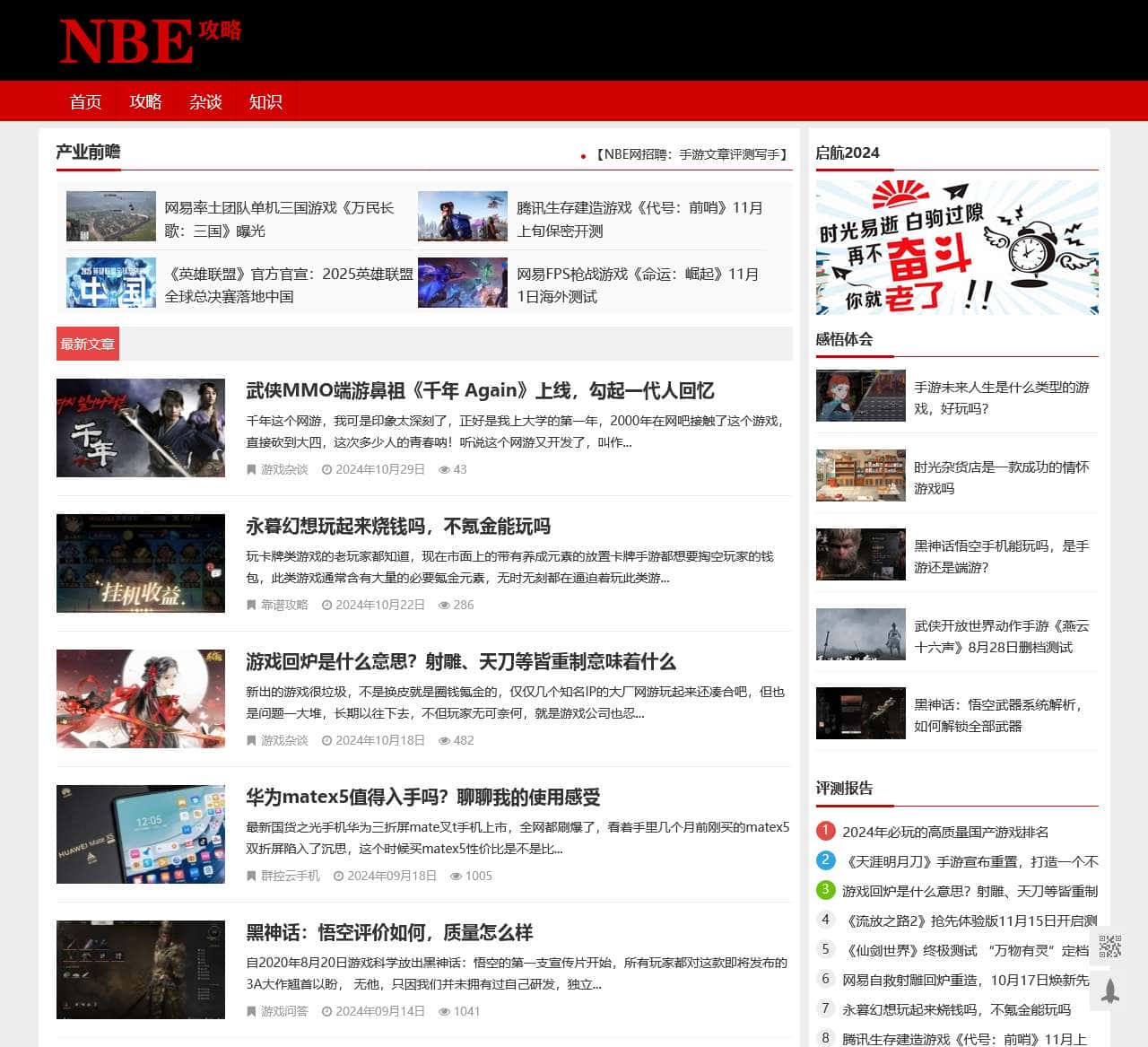
Task: Open rank 4: 《流放之路2》抢先体验版
Action: coord(970,920)
